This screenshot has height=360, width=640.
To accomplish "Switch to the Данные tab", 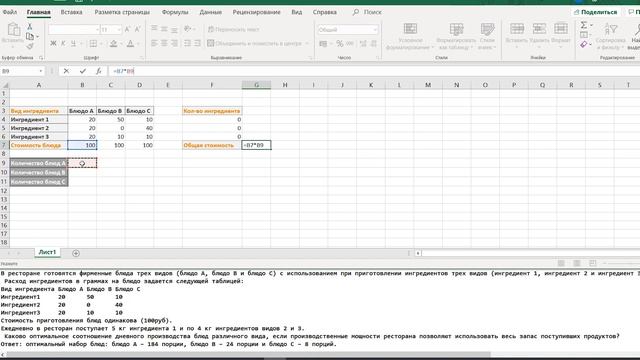I will tap(210, 12).
